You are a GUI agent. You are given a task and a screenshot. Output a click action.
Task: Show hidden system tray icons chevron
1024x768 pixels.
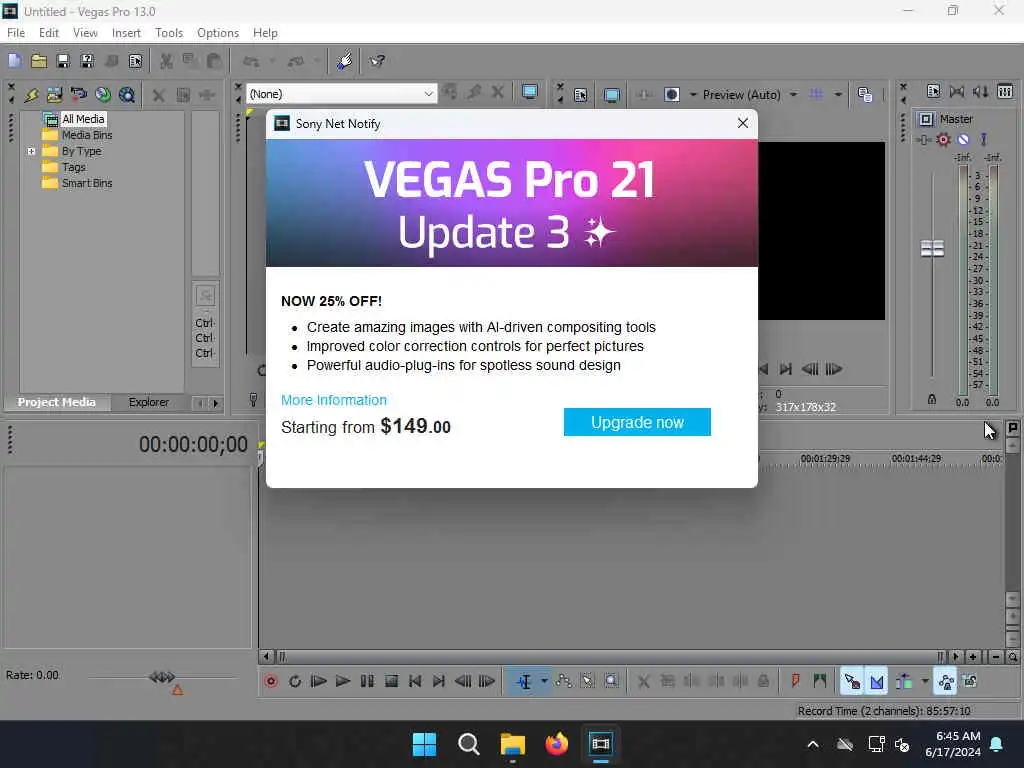coord(813,744)
